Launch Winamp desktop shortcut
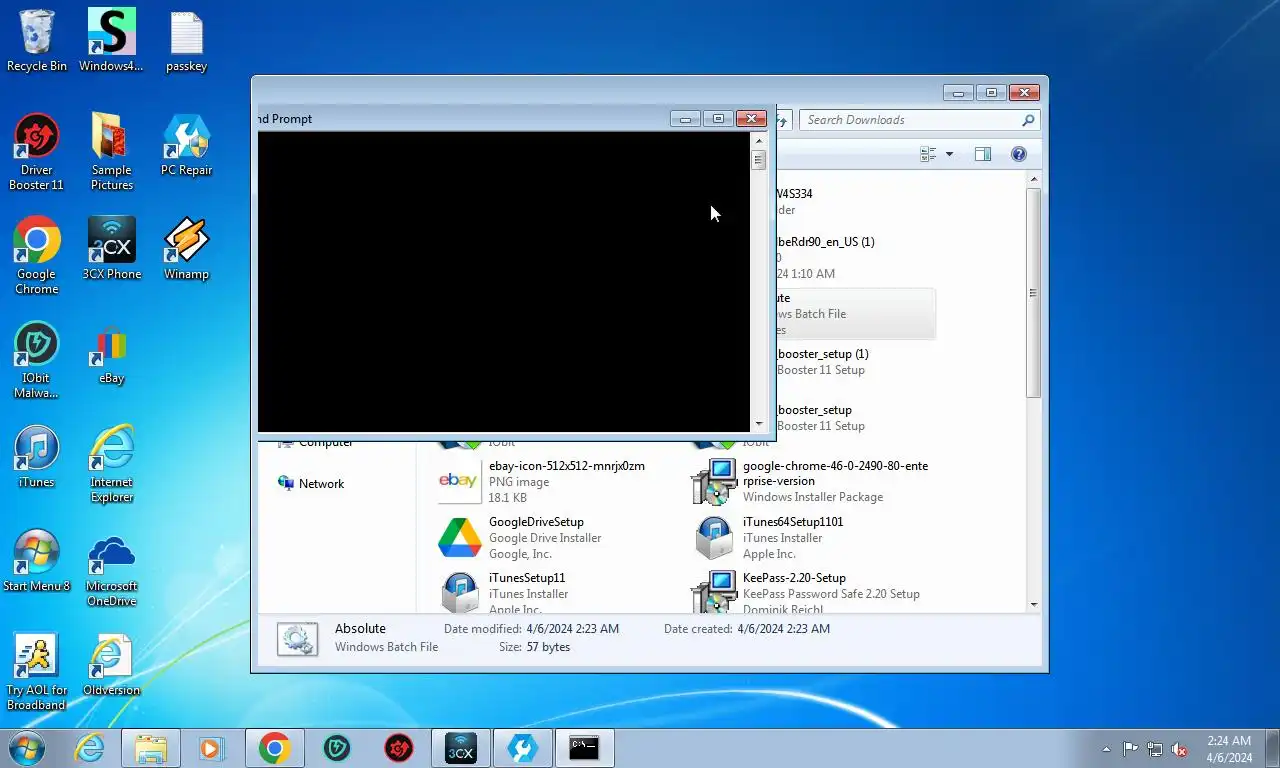The width and height of the screenshot is (1280, 768). [x=187, y=248]
